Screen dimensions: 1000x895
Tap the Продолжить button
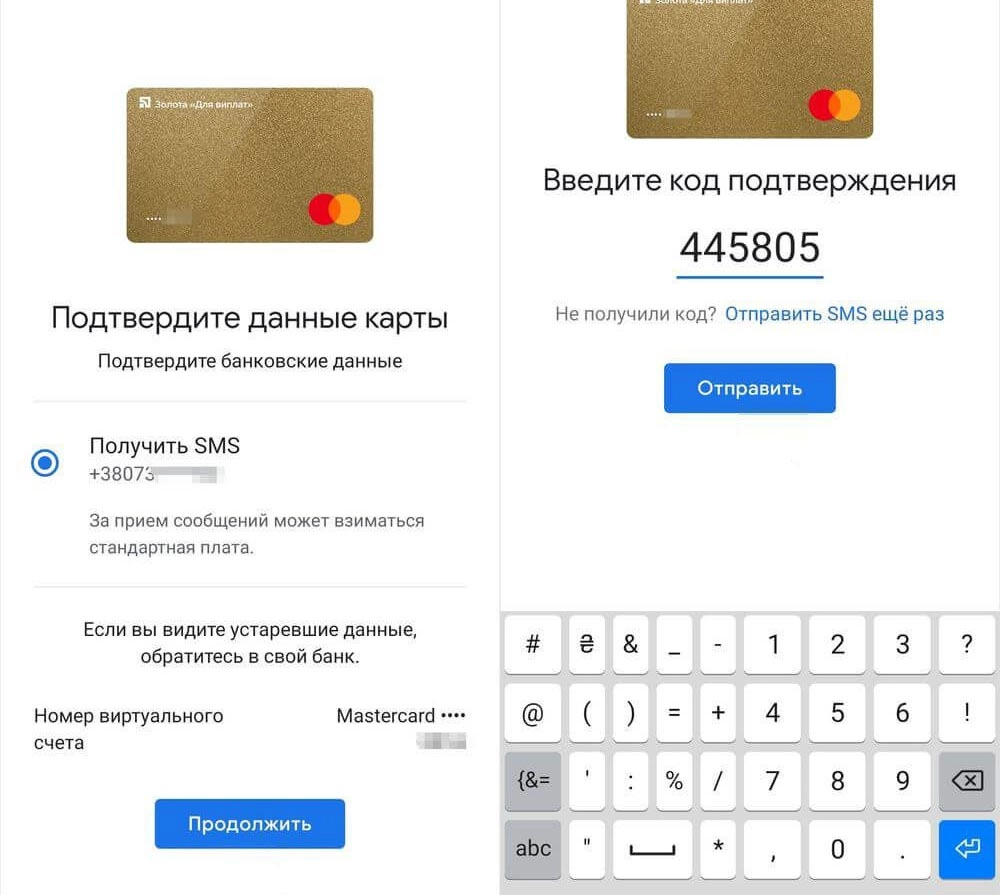pos(249,824)
